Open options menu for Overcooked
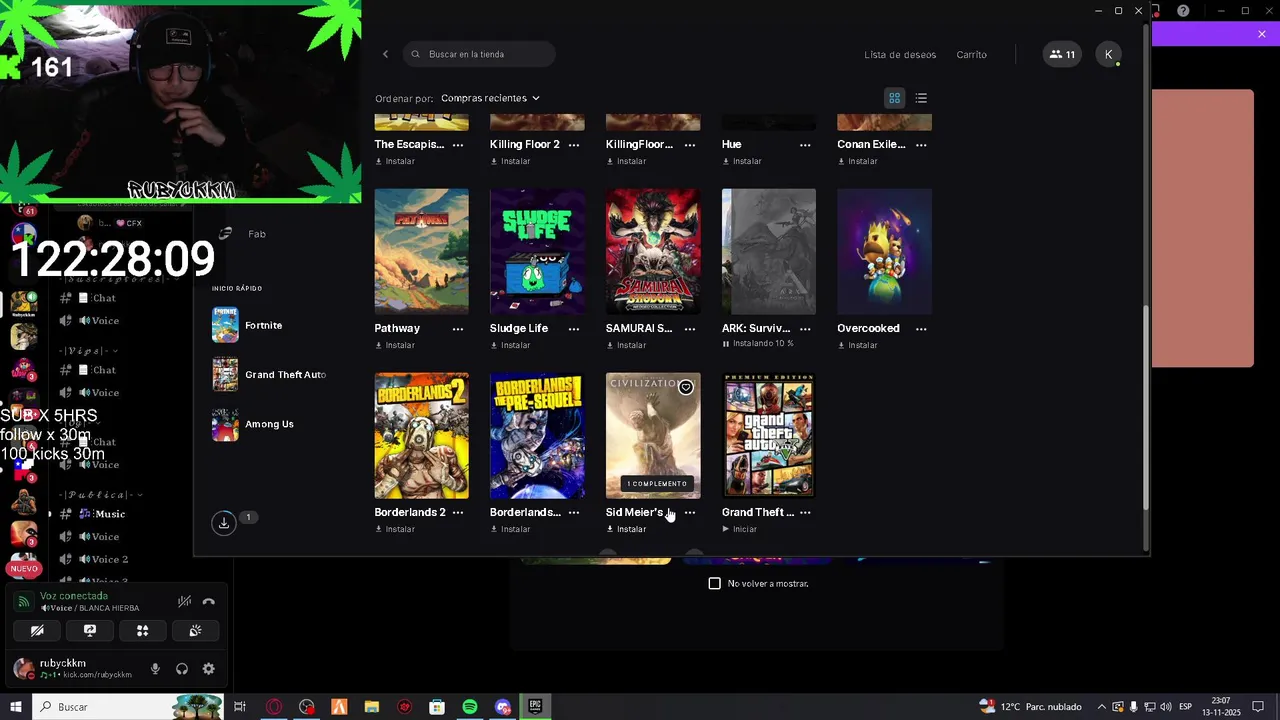The height and width of the screenshot is (720, 1280). [921, 328]
